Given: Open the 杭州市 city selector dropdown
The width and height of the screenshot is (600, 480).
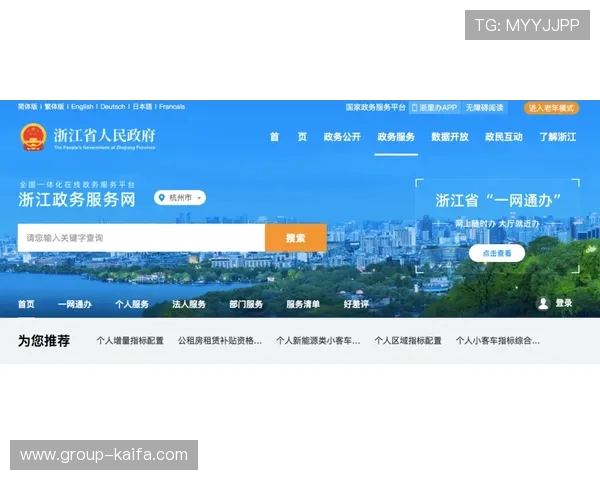Looking at the screenshot, I should tap(180, 198).
